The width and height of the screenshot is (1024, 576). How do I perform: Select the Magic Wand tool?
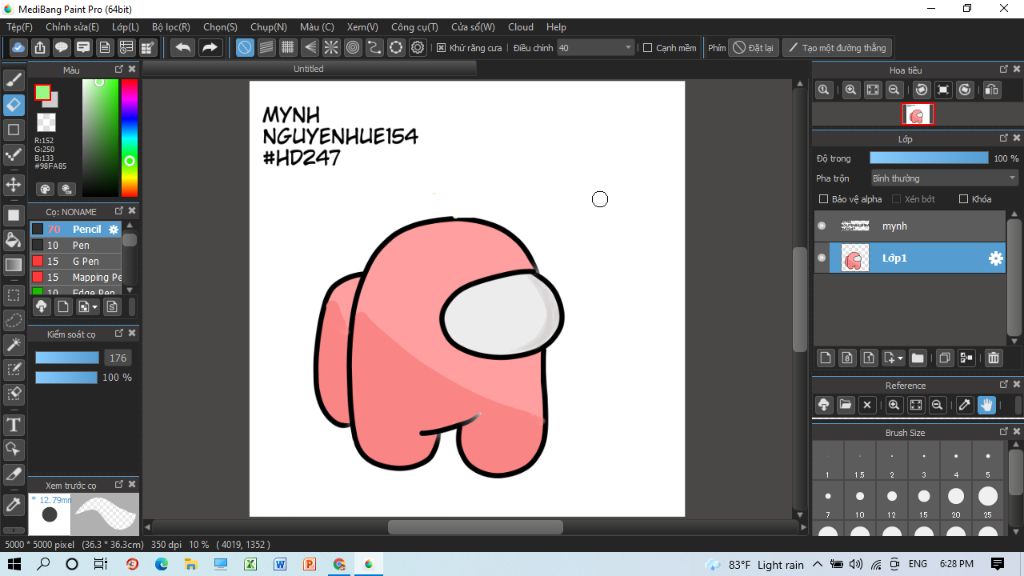14,345
